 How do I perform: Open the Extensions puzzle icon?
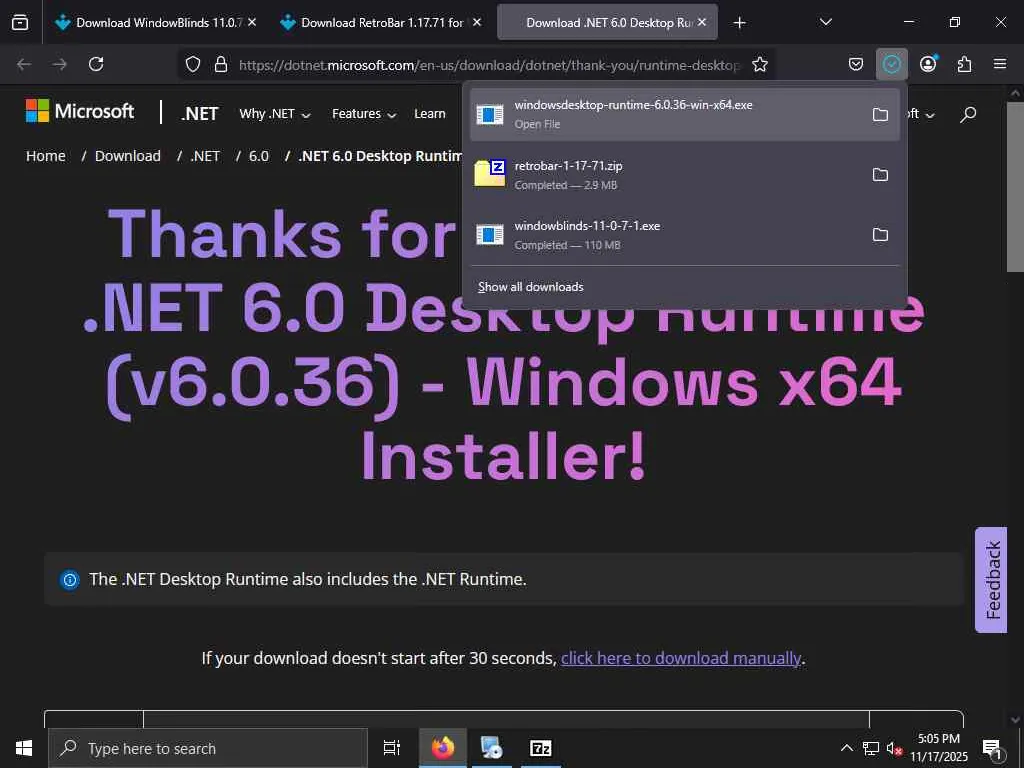click(x=964, y=64)
